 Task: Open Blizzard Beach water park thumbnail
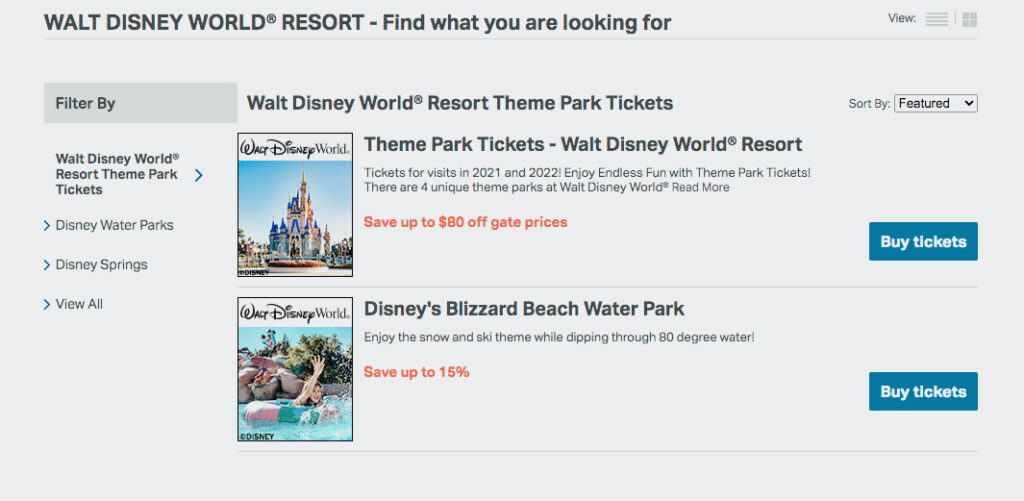click(295, 369)
